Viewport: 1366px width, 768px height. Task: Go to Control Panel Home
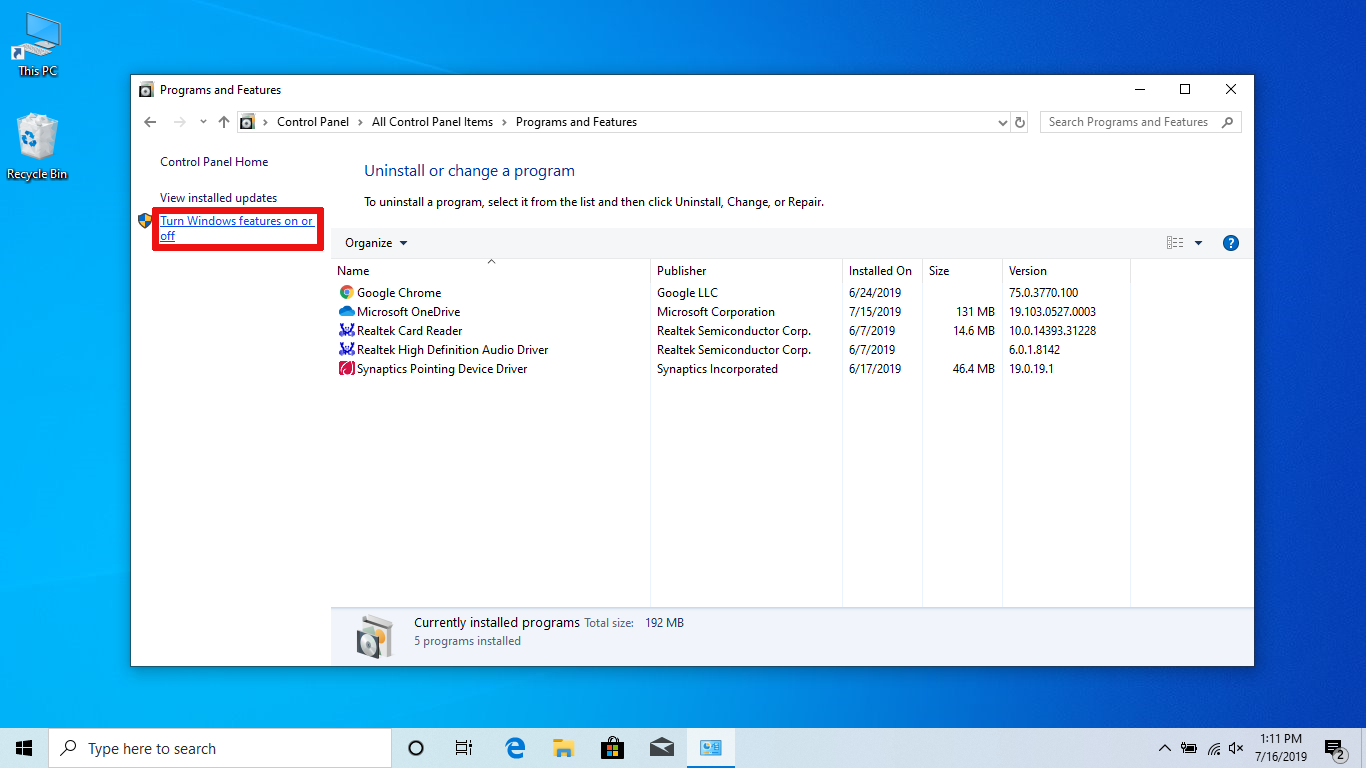tap(214, 162)
